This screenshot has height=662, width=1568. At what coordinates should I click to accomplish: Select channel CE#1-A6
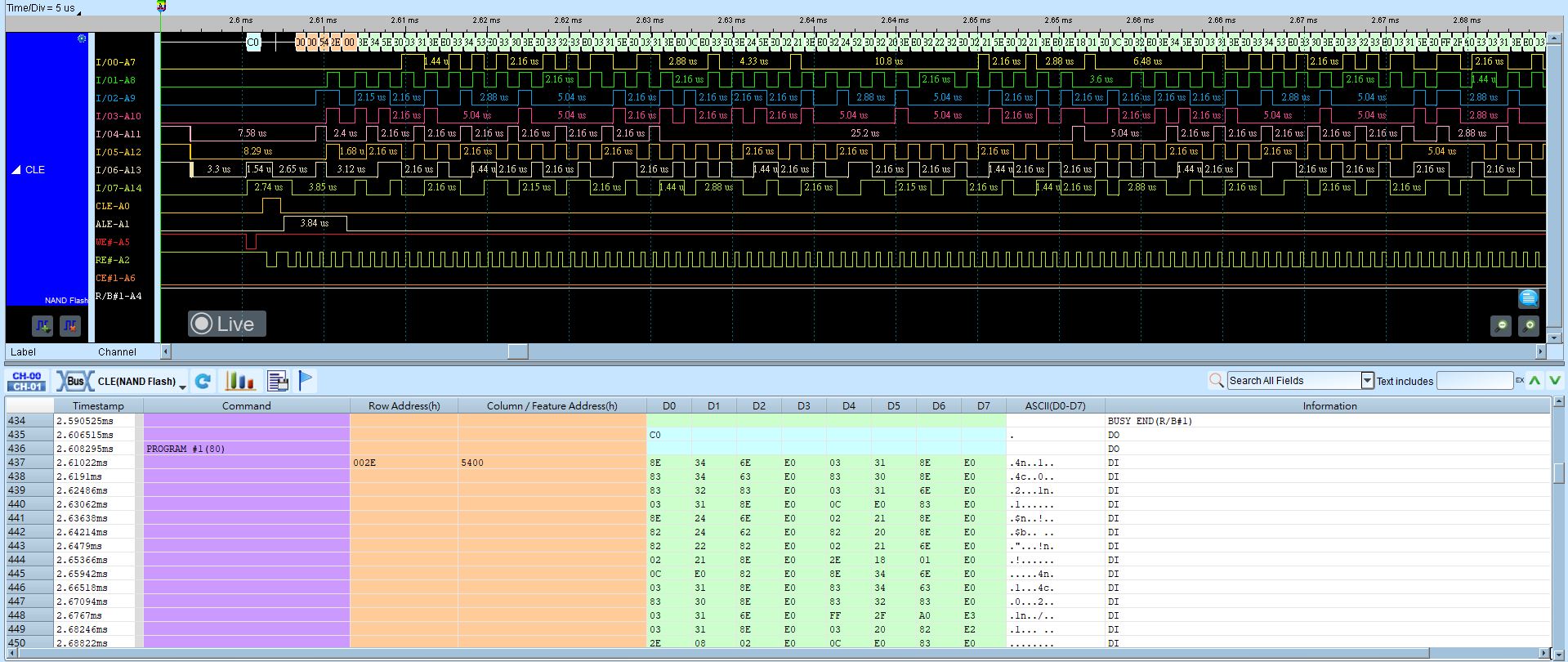click(x=115, y=278)
